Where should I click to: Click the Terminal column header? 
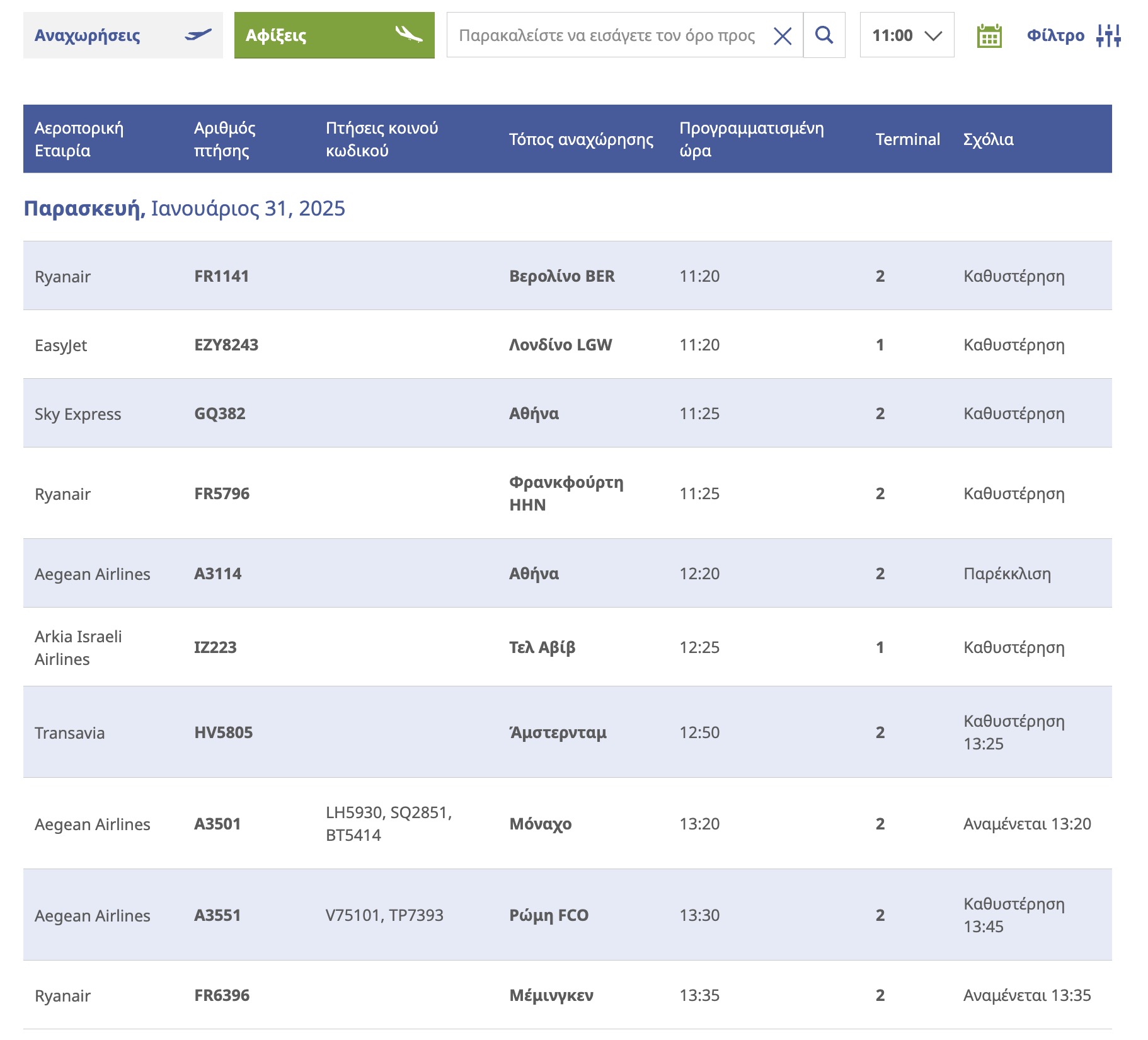pyautogui.click(x=908, y=139)
